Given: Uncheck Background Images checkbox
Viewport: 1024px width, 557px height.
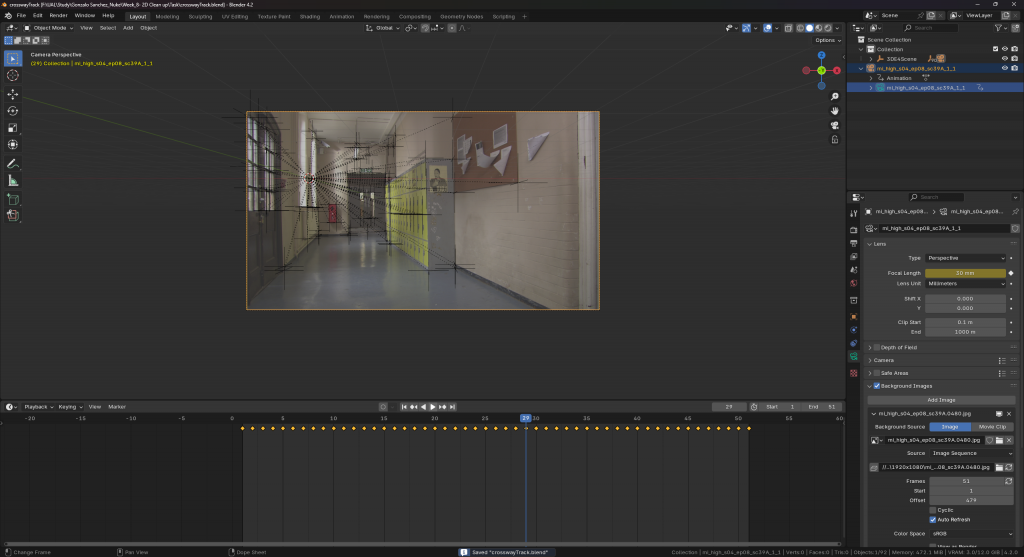Looking at the screenshot, I should click(x=876, y=386).
